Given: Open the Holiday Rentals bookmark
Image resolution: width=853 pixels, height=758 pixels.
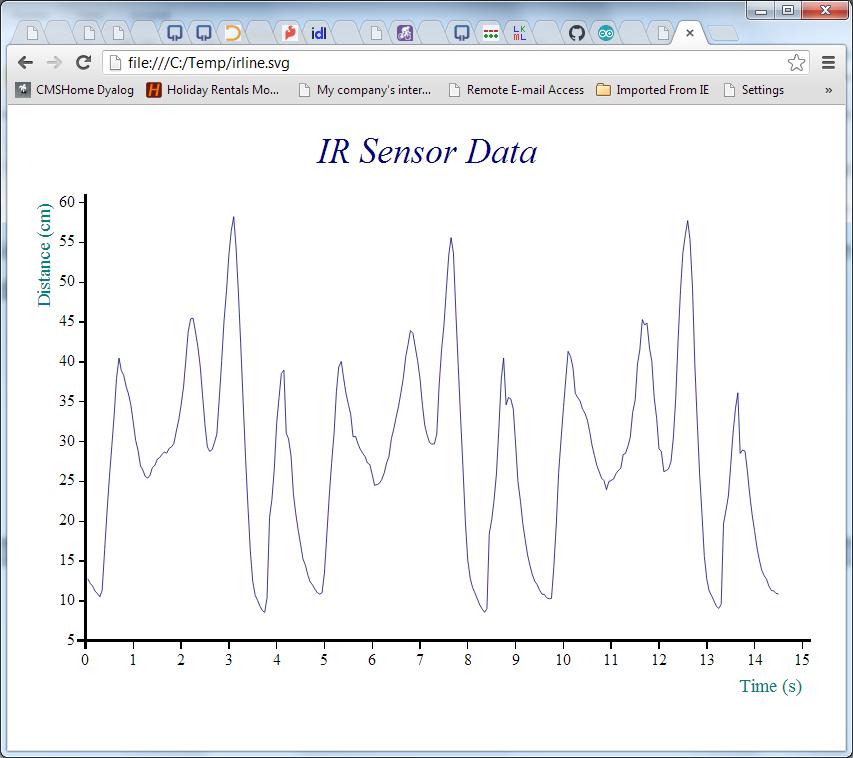Looking at the screenshot, I should [213, 90].
